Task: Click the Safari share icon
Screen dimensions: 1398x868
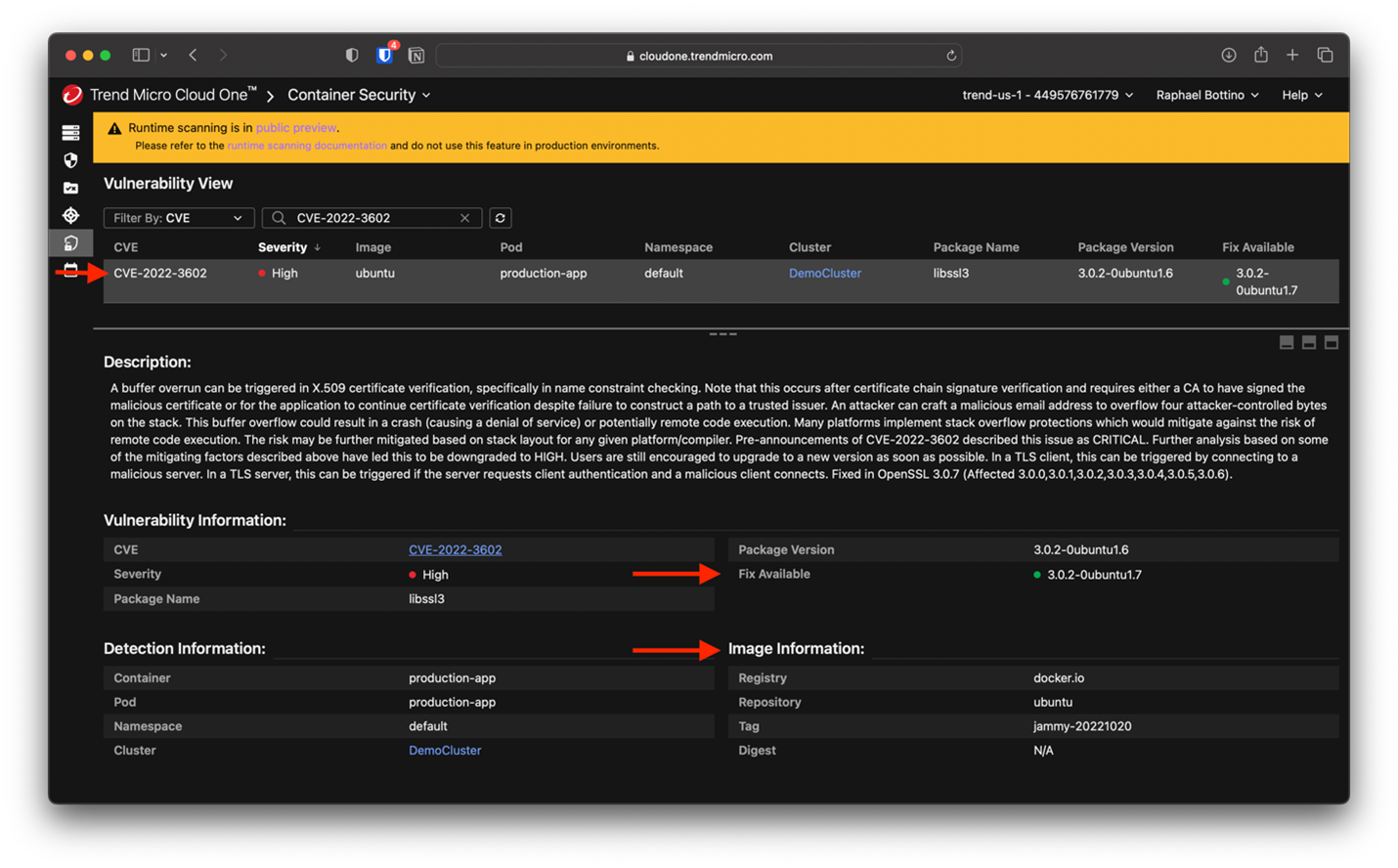Action: pyautogui.click(x=1260, y=56)
